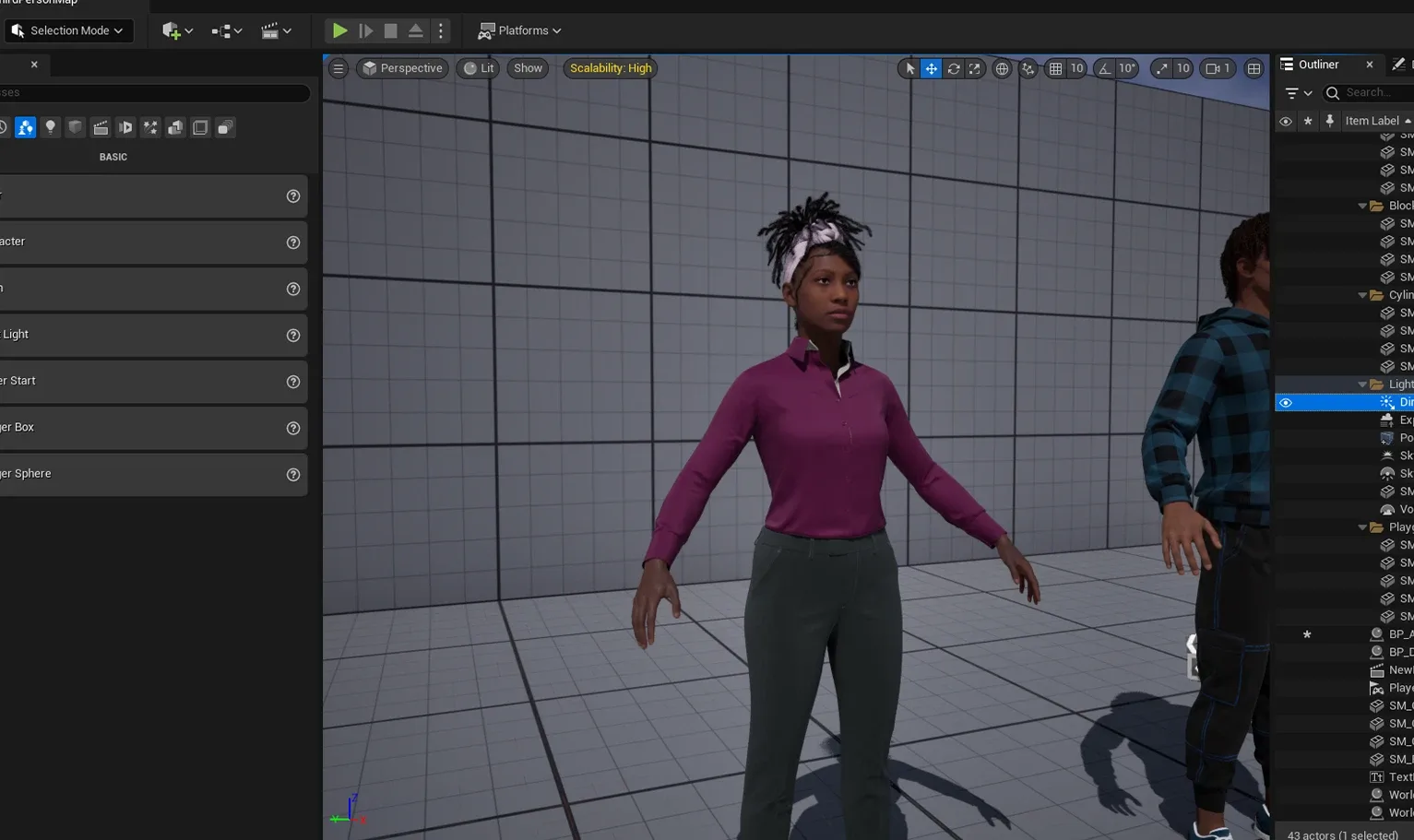Select the Visual Effects category icon
Viewport: 1414px width, 840px height.
point(150,127)
